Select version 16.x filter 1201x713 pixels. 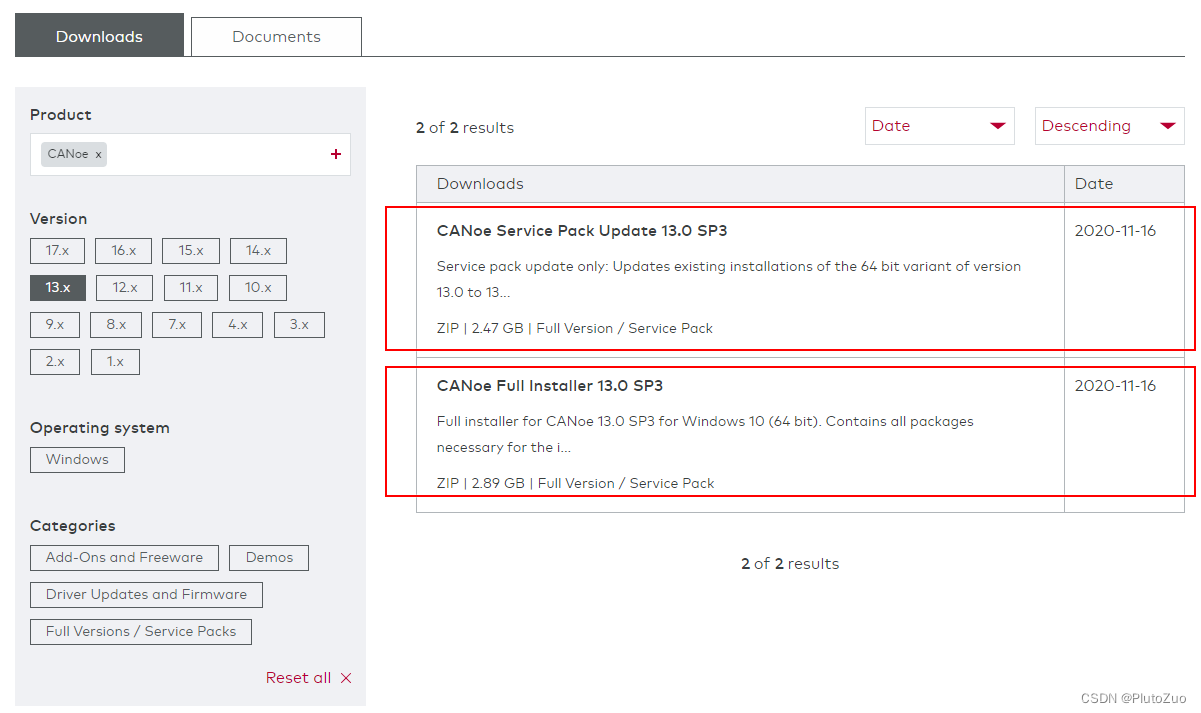tap(123, 251)
